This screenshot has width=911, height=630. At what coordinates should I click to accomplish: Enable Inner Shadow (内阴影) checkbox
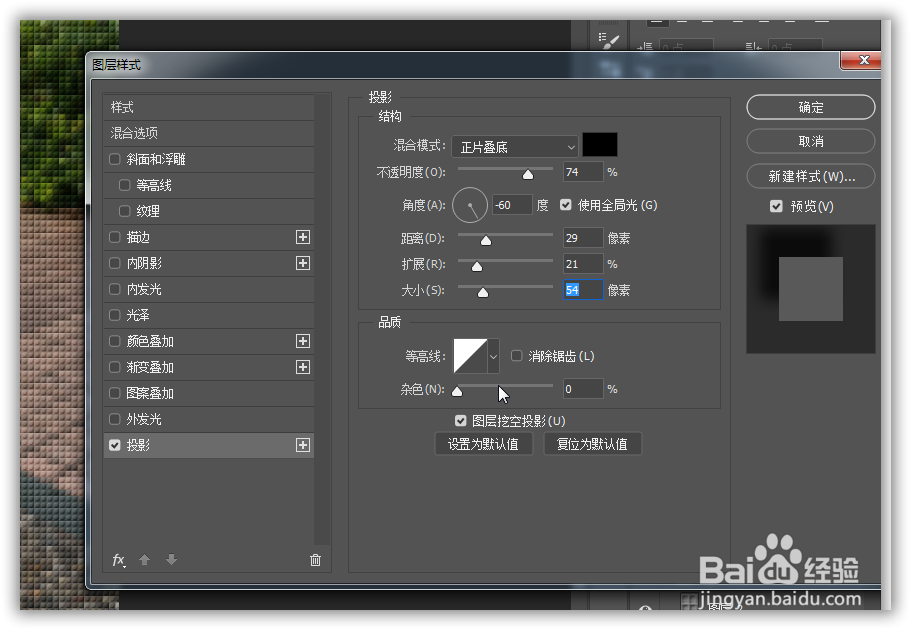tap(114, 263)
